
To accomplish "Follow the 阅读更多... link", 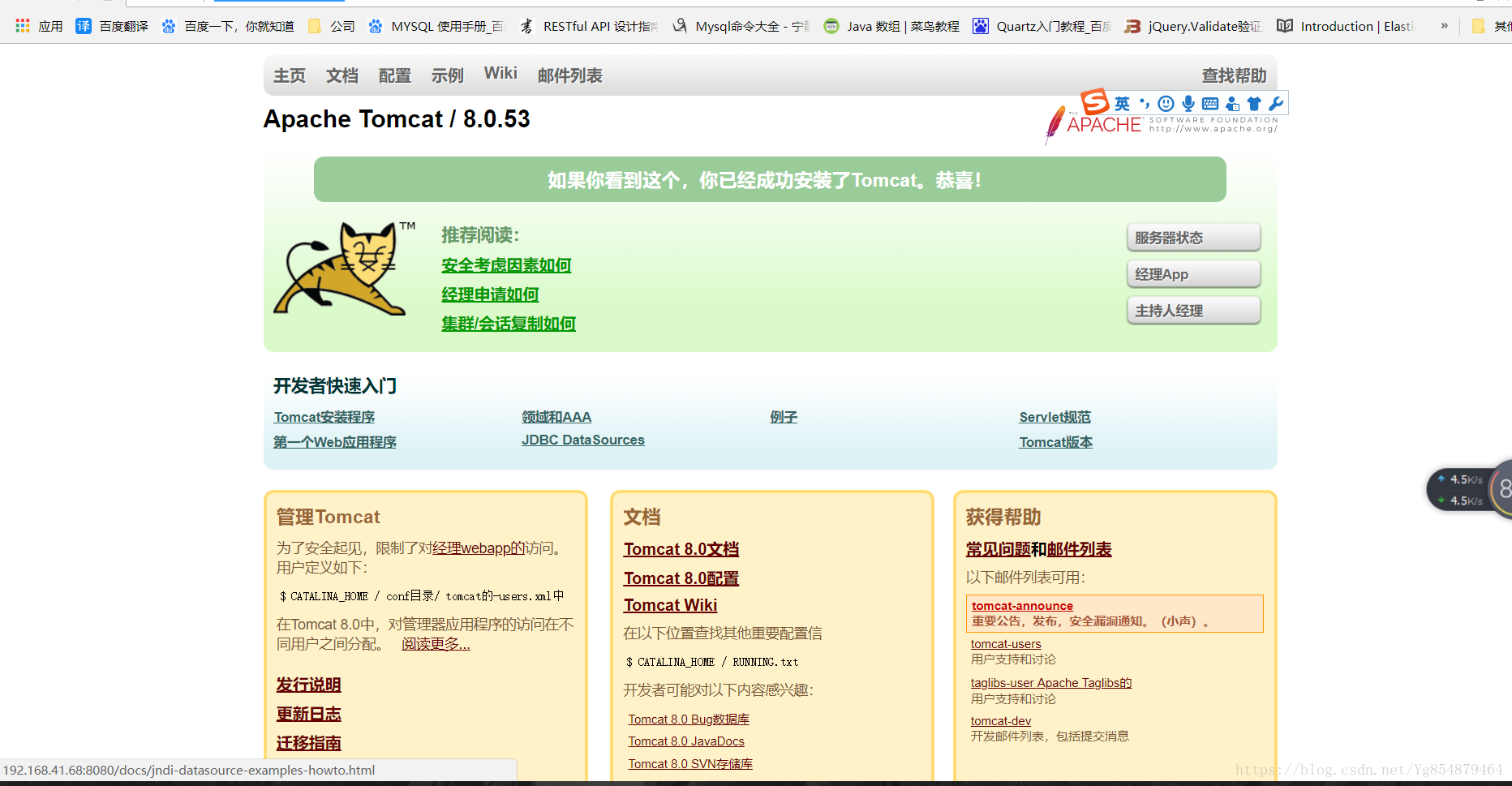I will pos(436,644).
